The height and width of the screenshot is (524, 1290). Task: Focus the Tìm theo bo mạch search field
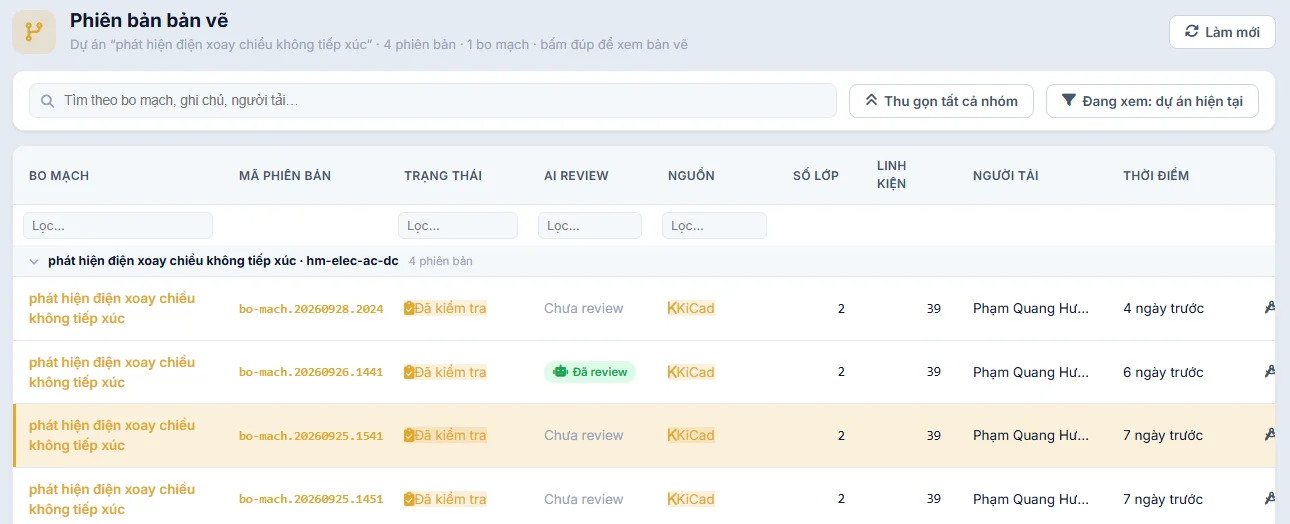432,101
